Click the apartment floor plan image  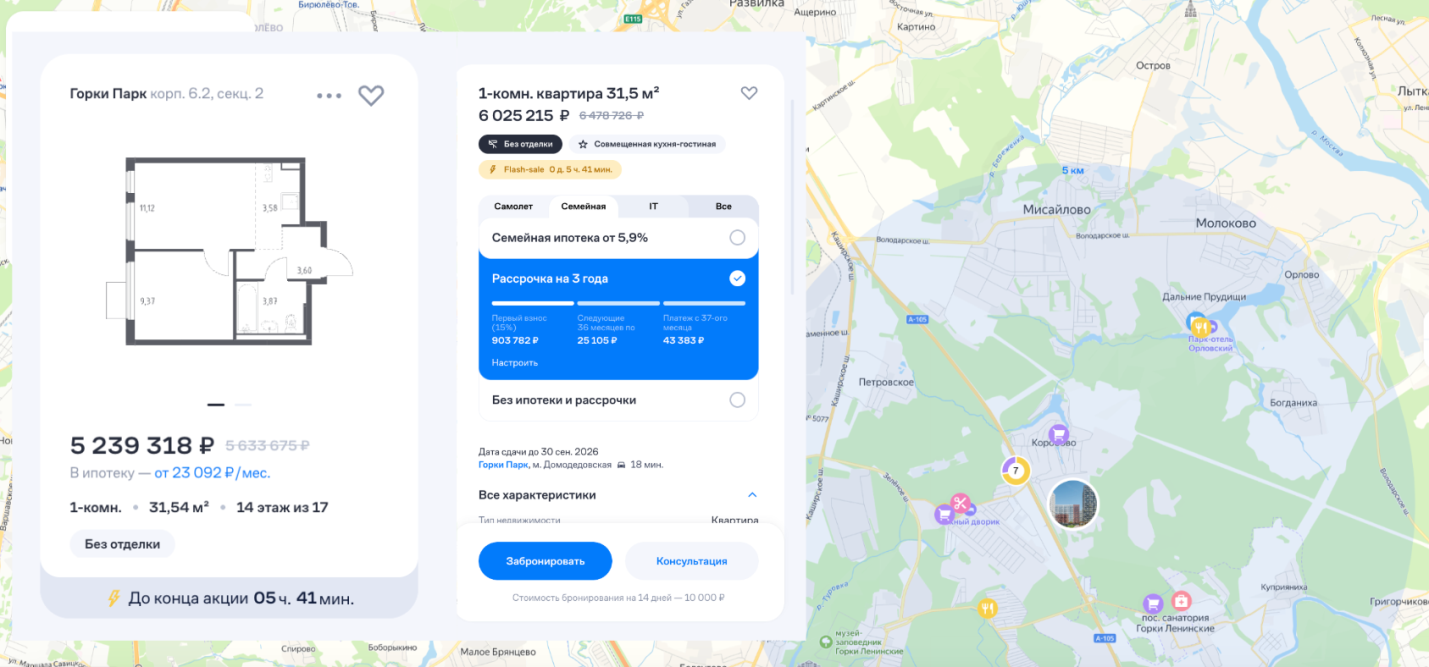coord(229,251)
